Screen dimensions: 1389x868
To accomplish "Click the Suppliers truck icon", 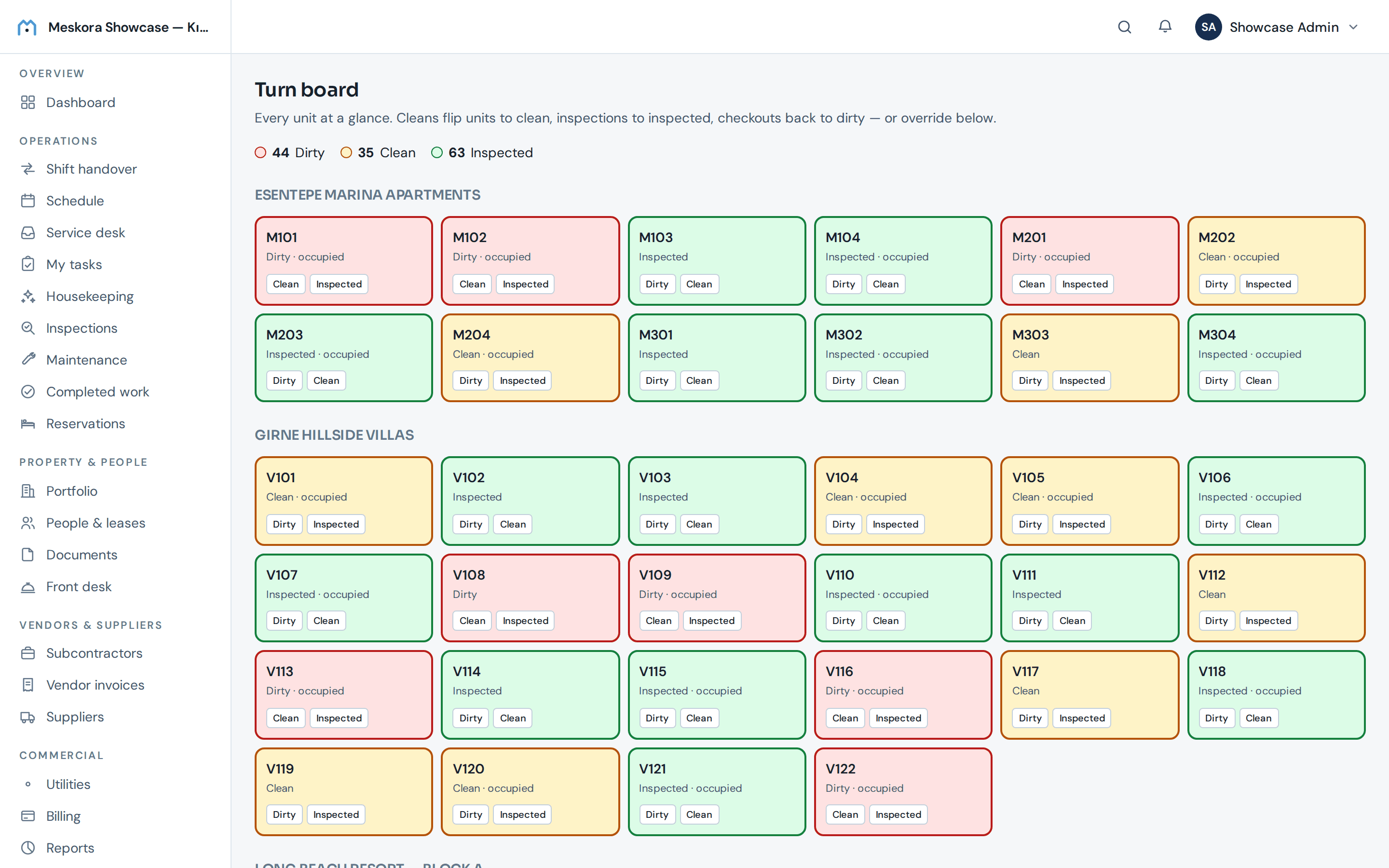I will 27,717.
